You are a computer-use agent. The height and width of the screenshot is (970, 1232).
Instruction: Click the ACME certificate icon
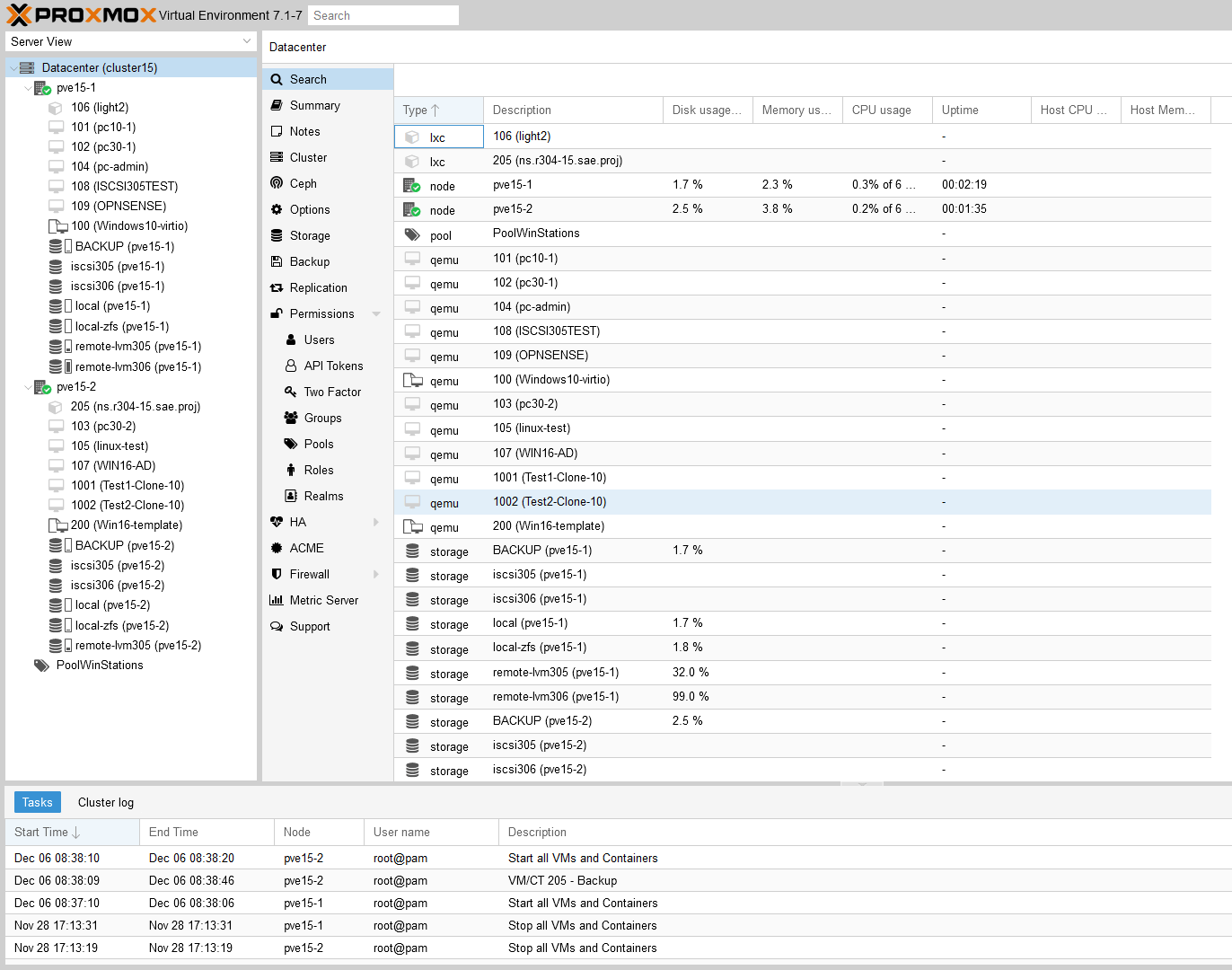277,548
